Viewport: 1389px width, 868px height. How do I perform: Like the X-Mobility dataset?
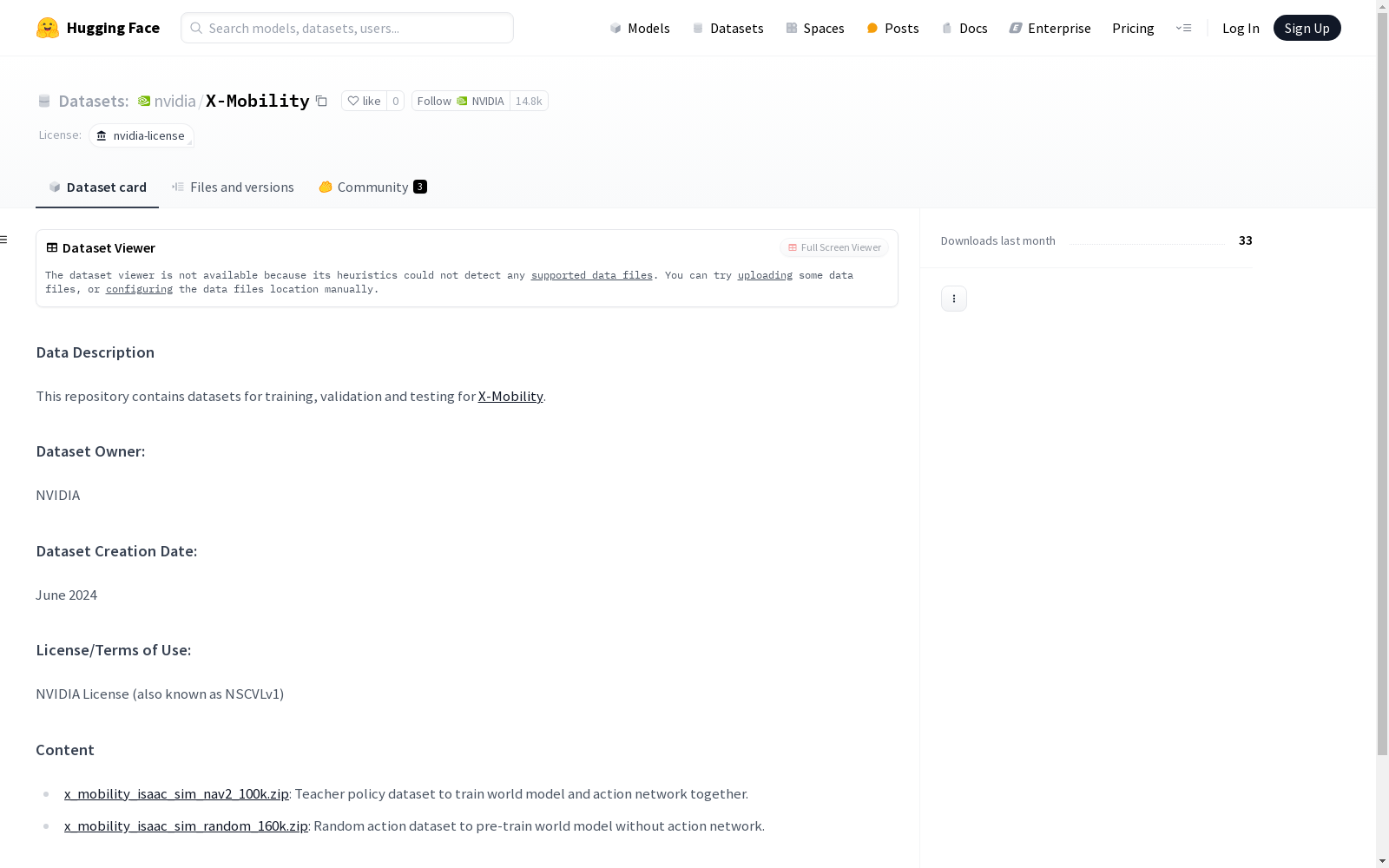tap(364, 102)
